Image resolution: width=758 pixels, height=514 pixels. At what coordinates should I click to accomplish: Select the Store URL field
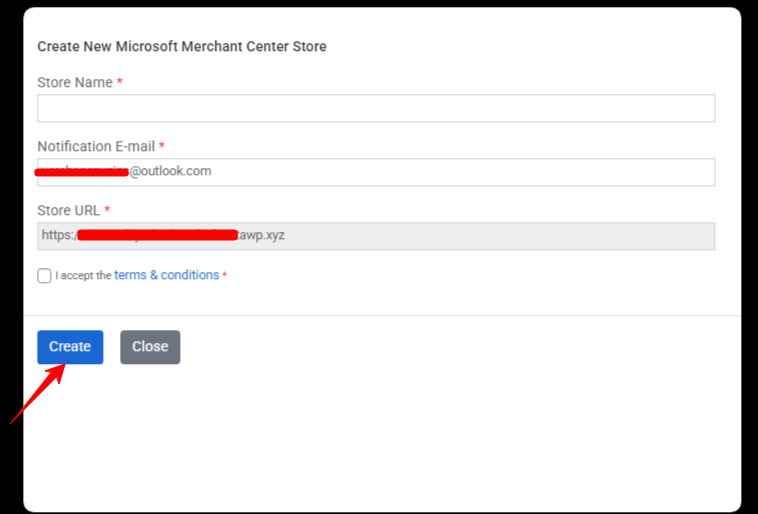coord(376,236)
